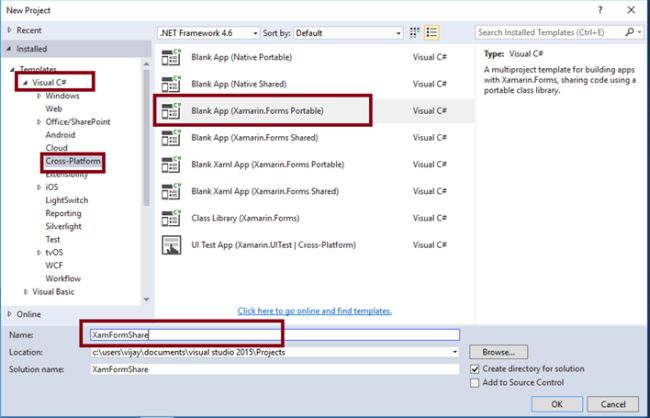Select the Web template category

point(54,109)
